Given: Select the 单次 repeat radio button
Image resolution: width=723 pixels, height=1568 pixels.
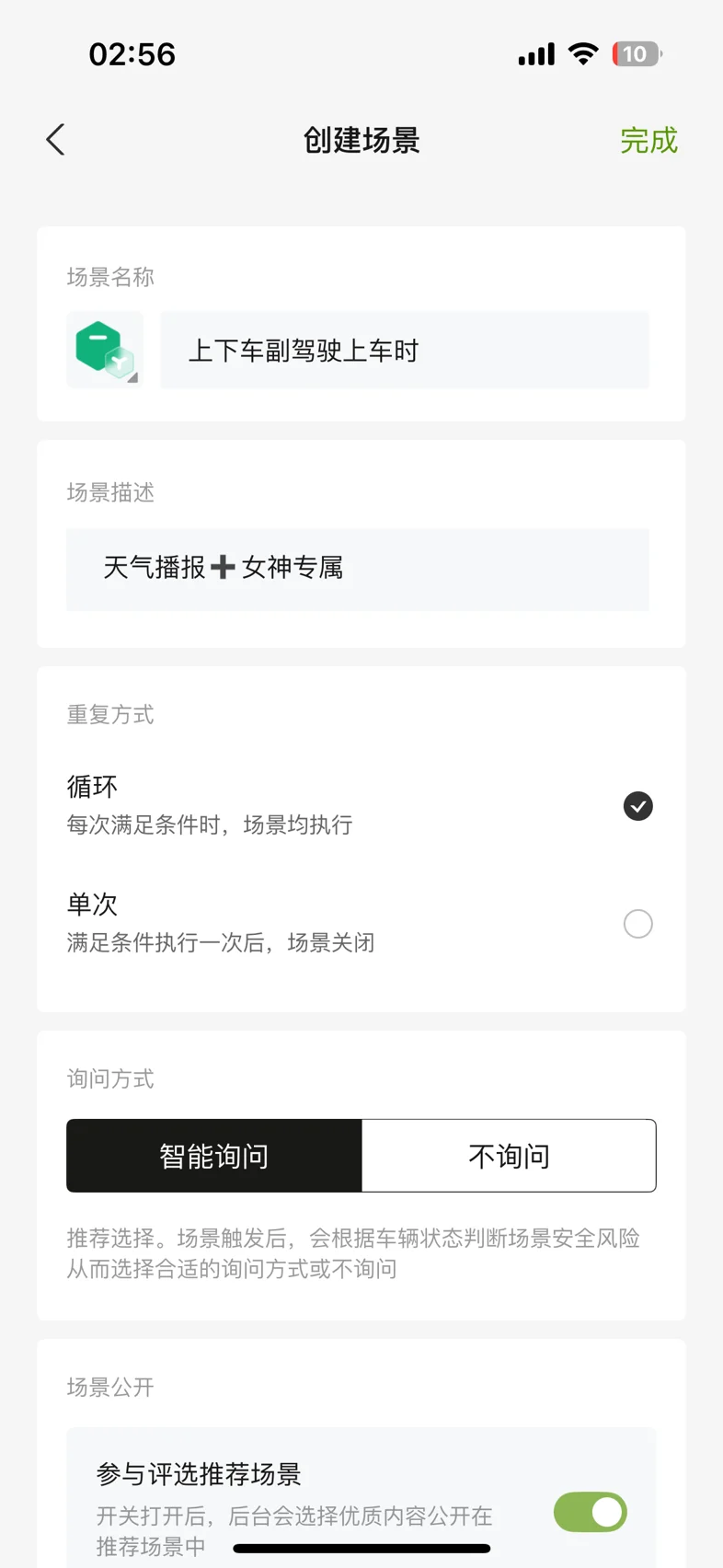Looking at the screenshot, I should (x=637, y=924).
